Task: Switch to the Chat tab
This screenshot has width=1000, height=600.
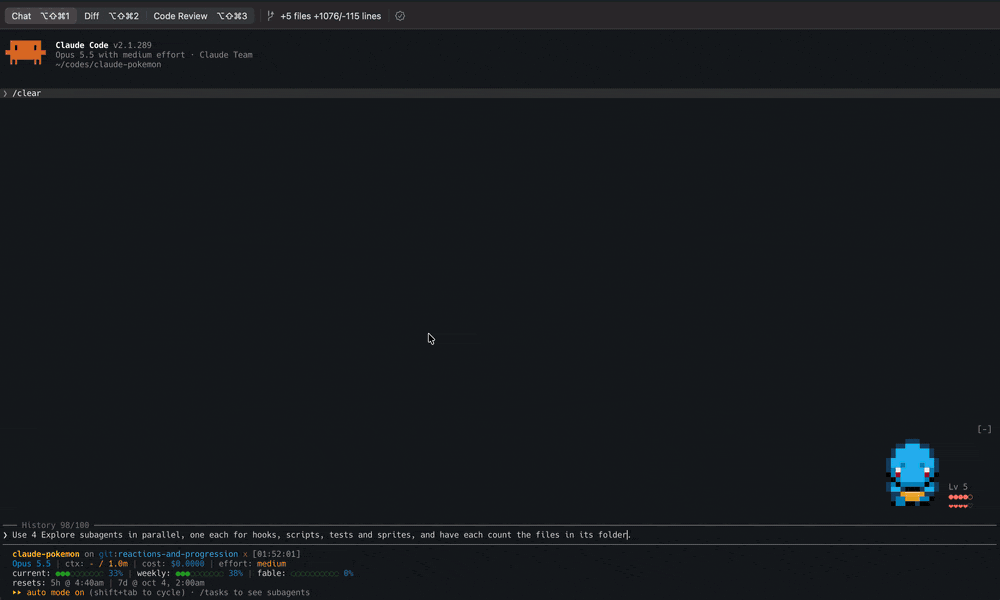Action: tap(40, 16)
